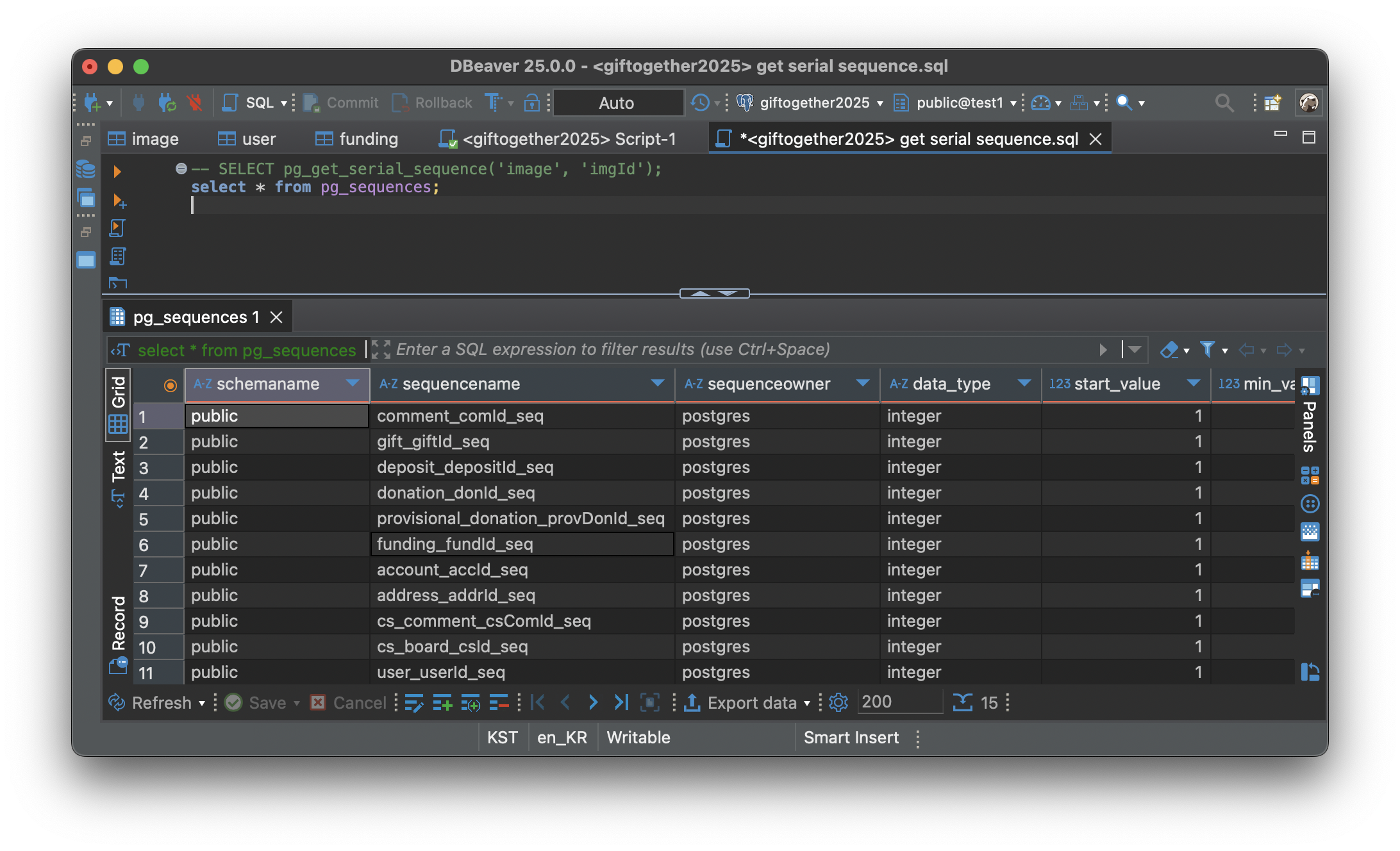Open a new SQL script editor
The height and width of the screenshot is (851, 1400).
point(248,103)
